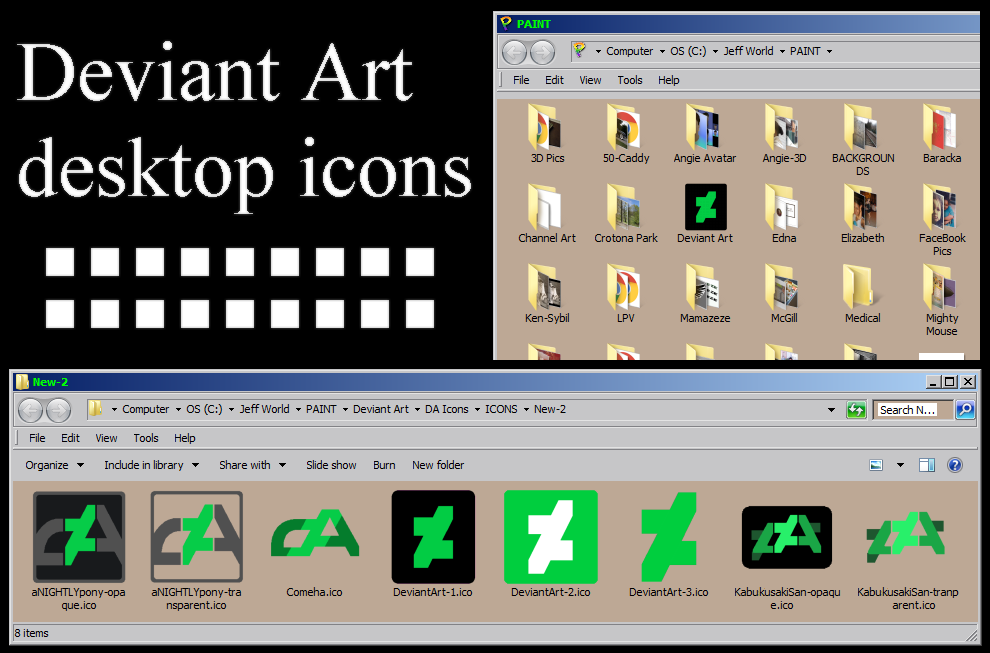This screenshot has height=653, width=990.
Task: Go forward in the New-2 window
Action: tap(59, 410)
